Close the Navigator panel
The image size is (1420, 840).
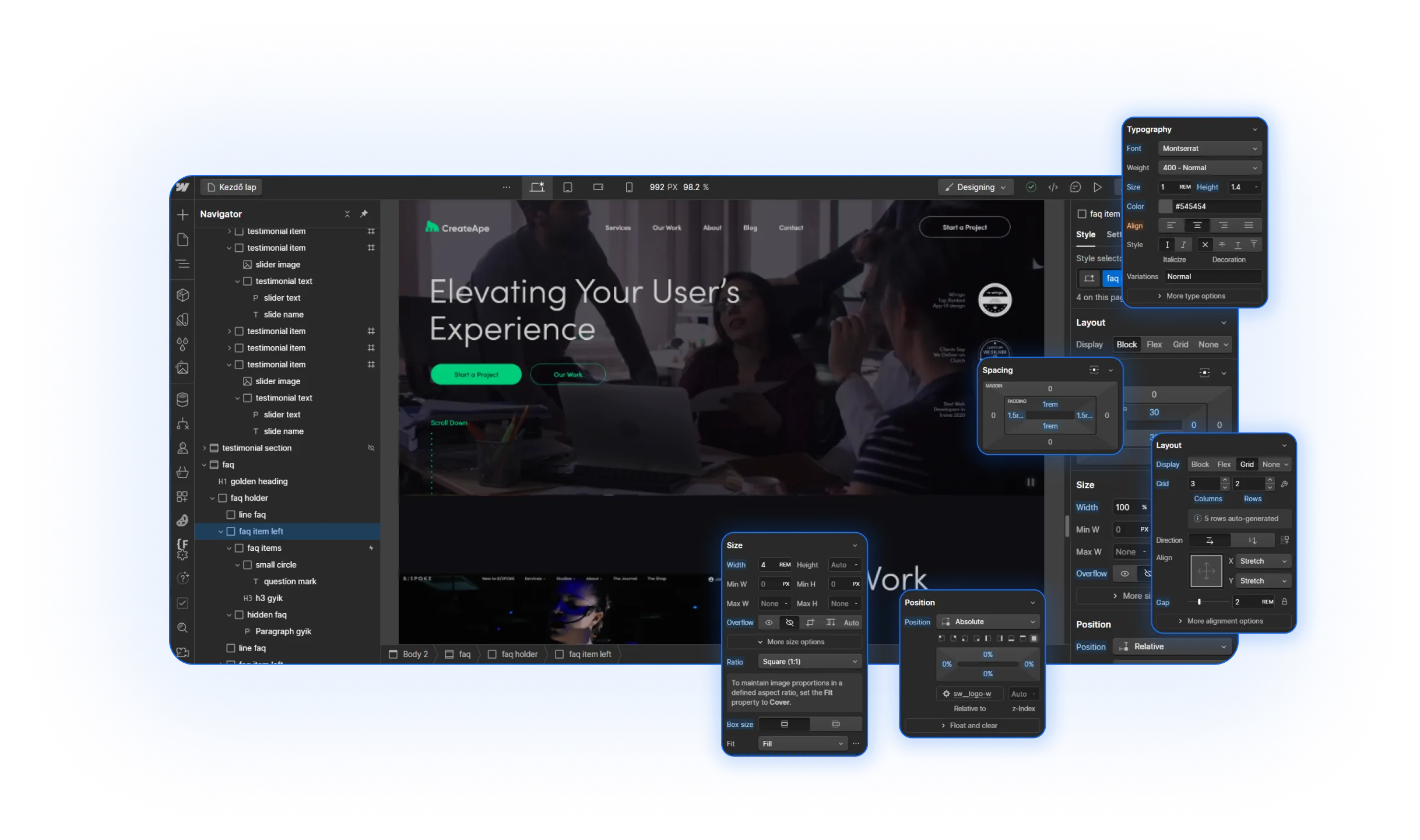pos(347,214)
